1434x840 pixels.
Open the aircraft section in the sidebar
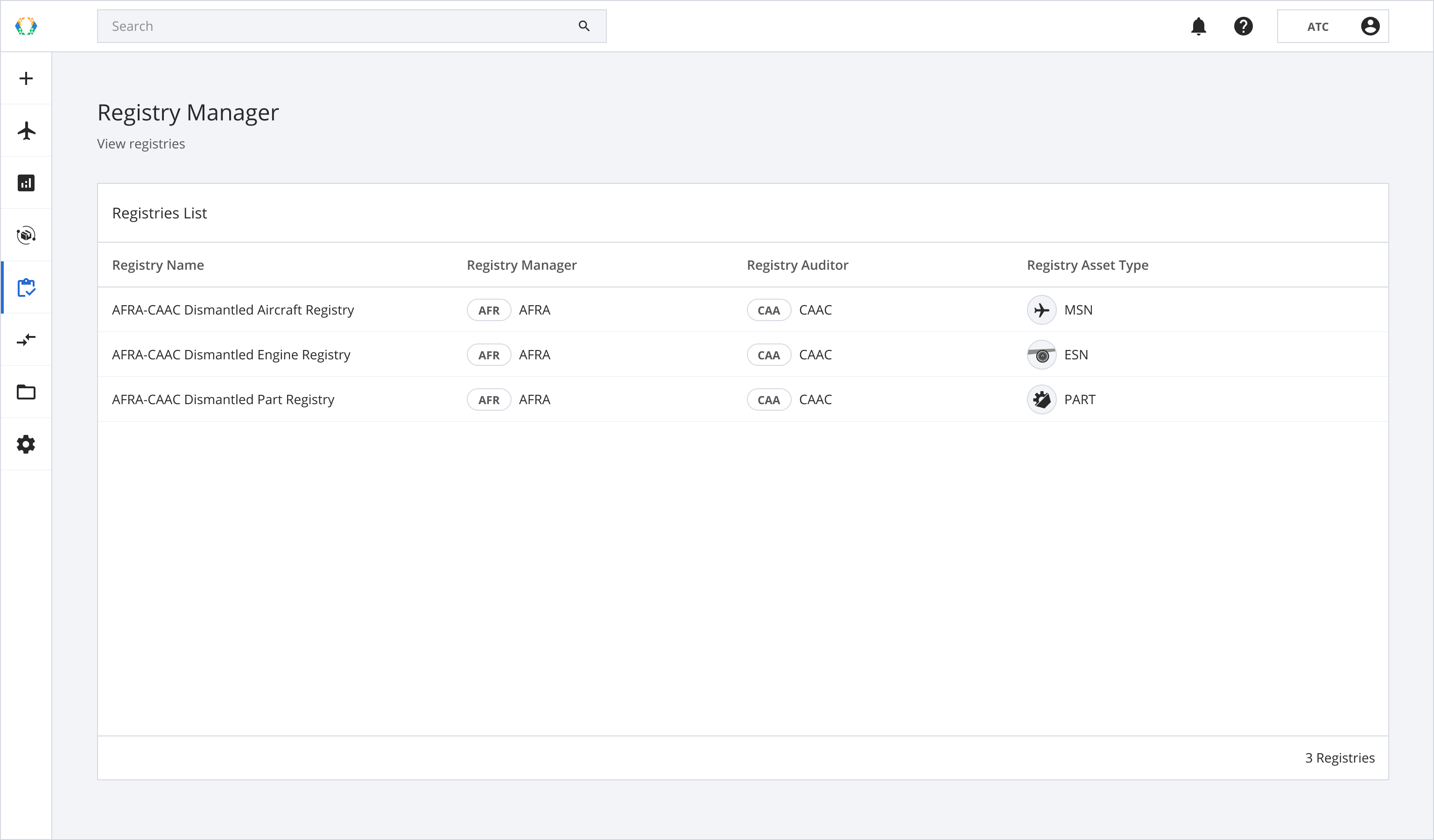(26, 131)
